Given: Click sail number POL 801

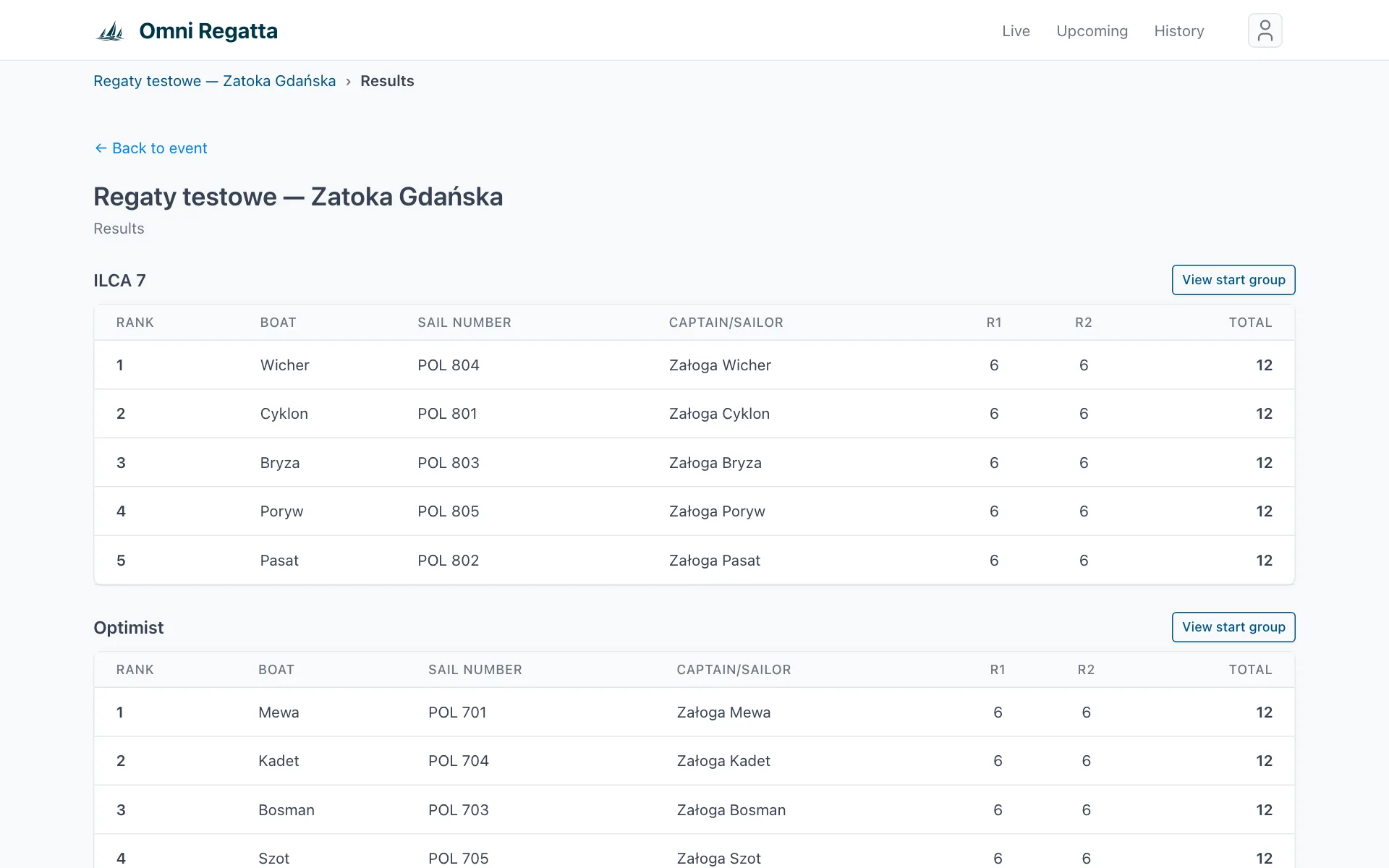Looking at the screenshot, I should coord(447,414).
